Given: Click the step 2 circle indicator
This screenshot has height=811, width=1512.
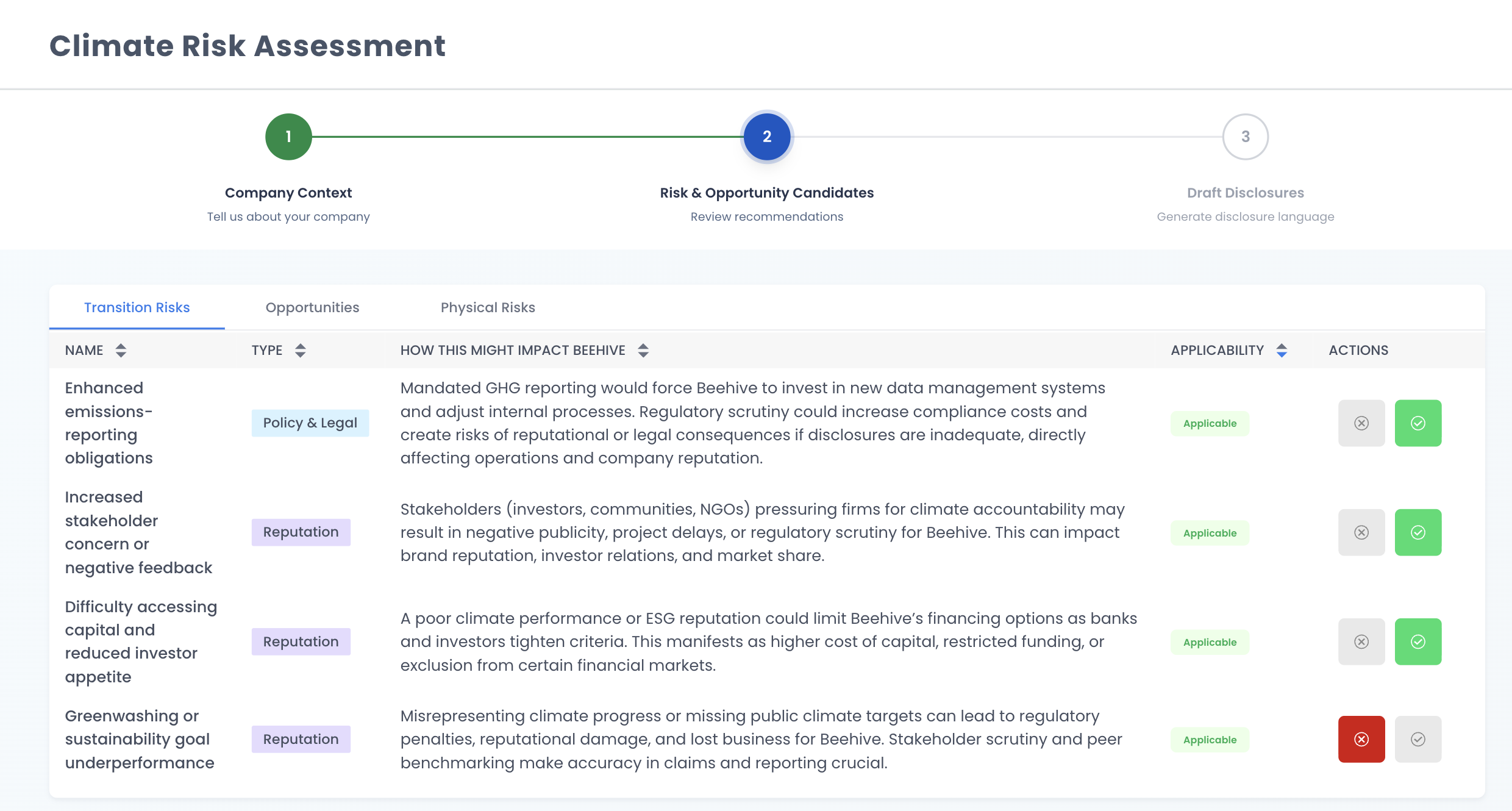Looking at the screenshot, I should (x=766, y=137).
